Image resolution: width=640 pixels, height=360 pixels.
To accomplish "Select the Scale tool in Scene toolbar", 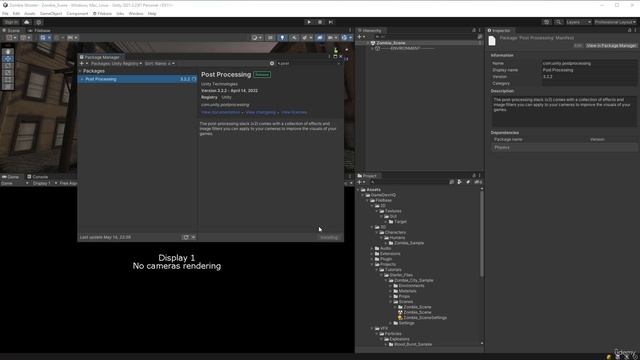I will 8,73.
